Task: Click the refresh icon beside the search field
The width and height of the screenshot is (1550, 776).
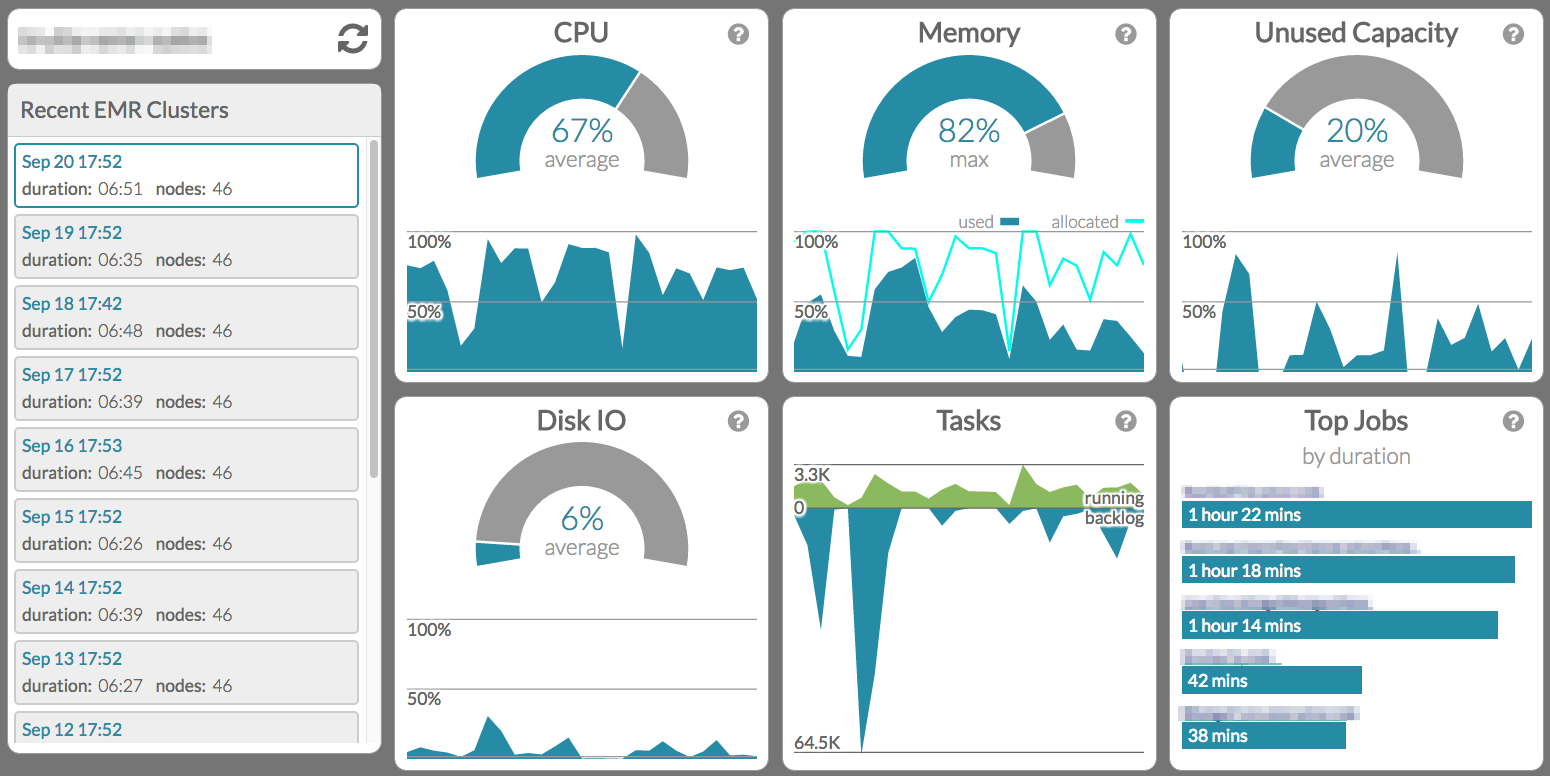Action: (352, 39)
